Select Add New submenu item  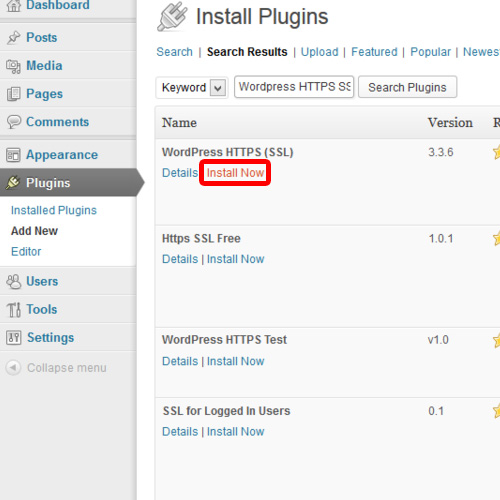click(x=34, y=231)
